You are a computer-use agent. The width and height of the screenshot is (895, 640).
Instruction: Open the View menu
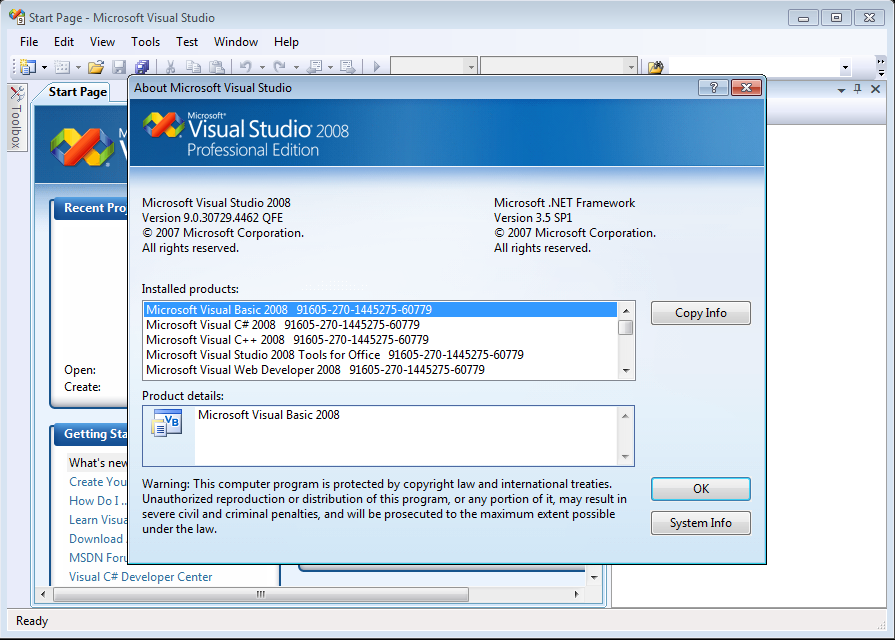point(102,42)
